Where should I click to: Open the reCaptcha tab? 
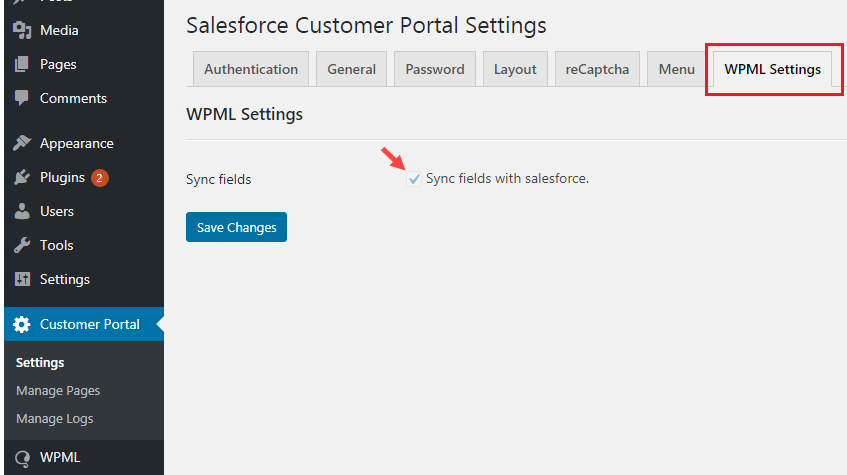(597, 69)
